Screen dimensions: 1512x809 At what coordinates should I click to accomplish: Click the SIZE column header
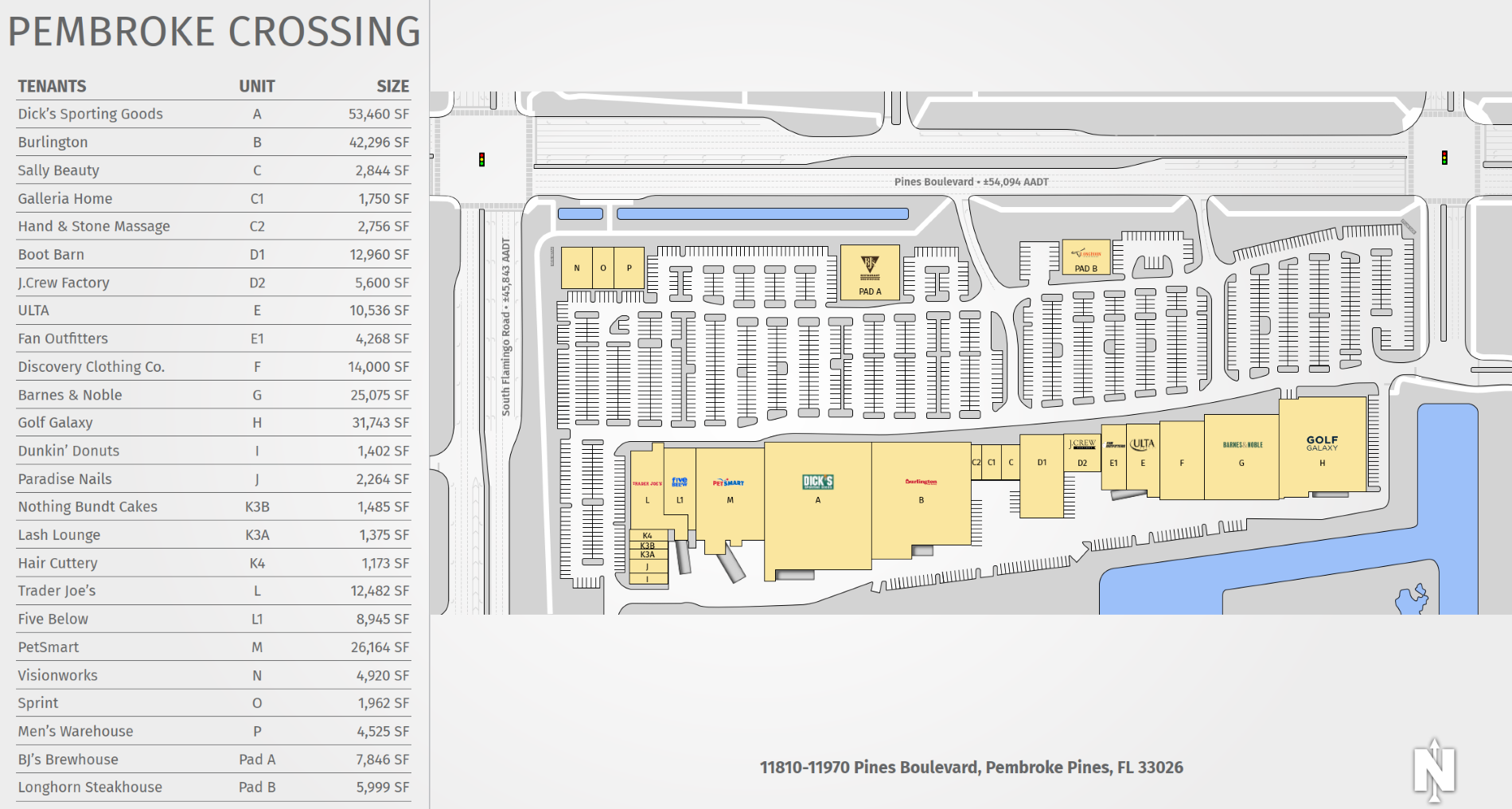click(392, 86)
